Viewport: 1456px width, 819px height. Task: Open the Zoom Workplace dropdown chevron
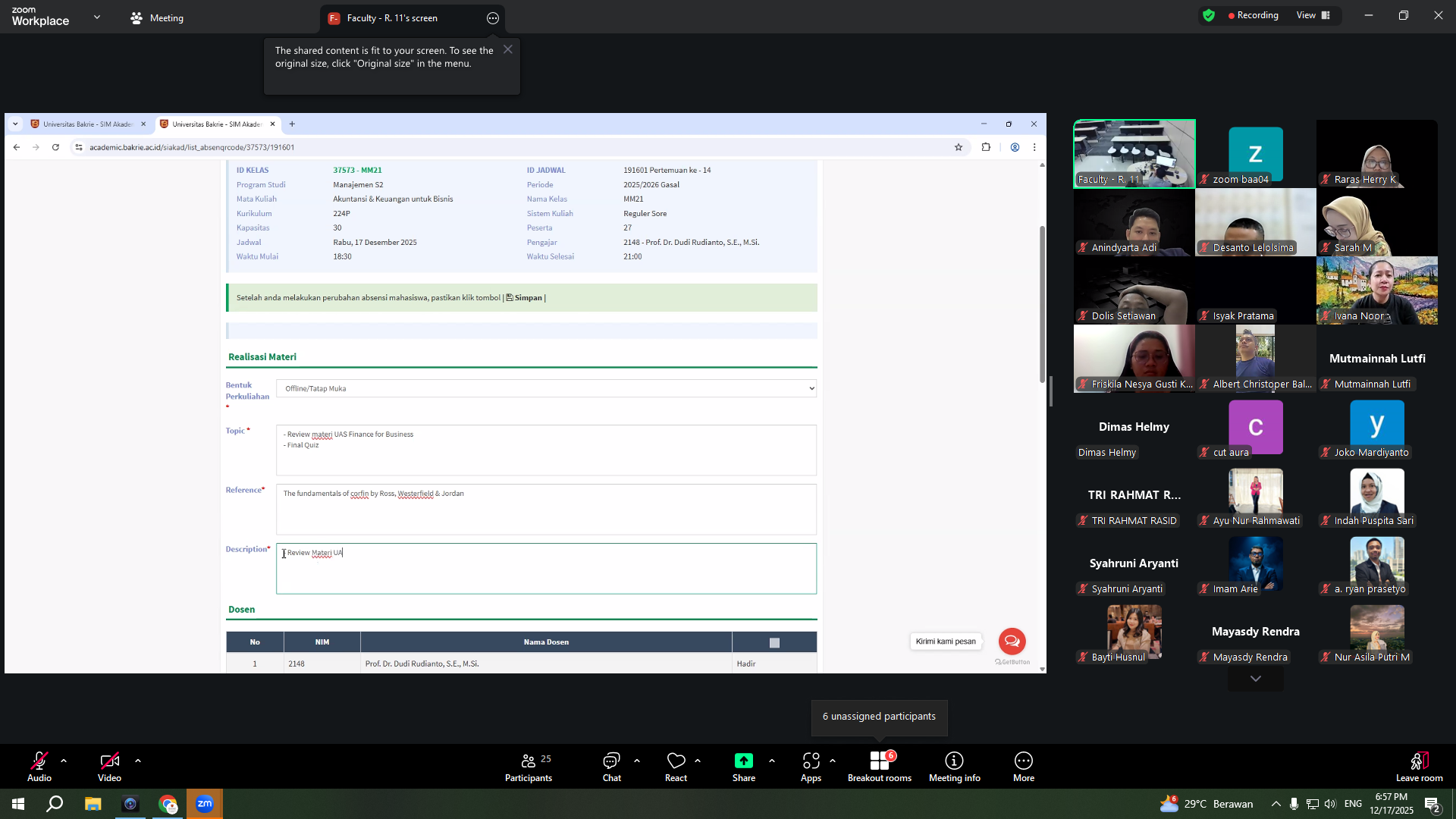coord(97,17)
